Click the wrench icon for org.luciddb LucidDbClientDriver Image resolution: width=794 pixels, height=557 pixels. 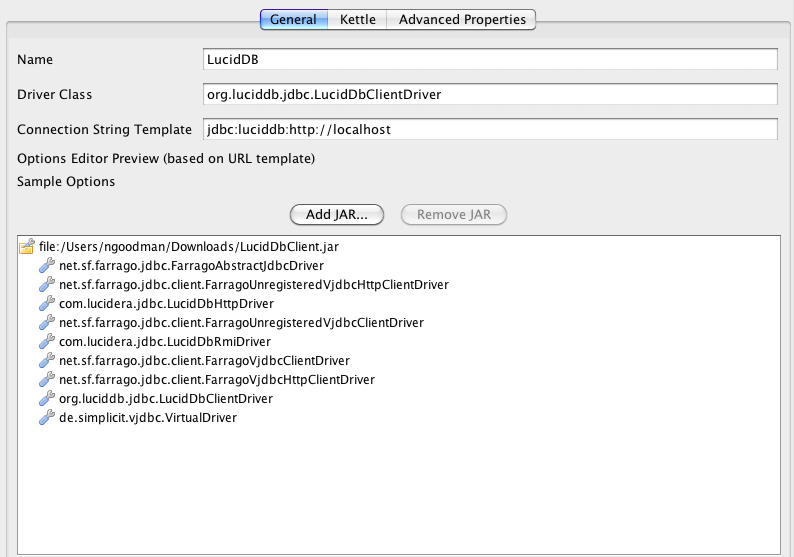tap(47, 398)
